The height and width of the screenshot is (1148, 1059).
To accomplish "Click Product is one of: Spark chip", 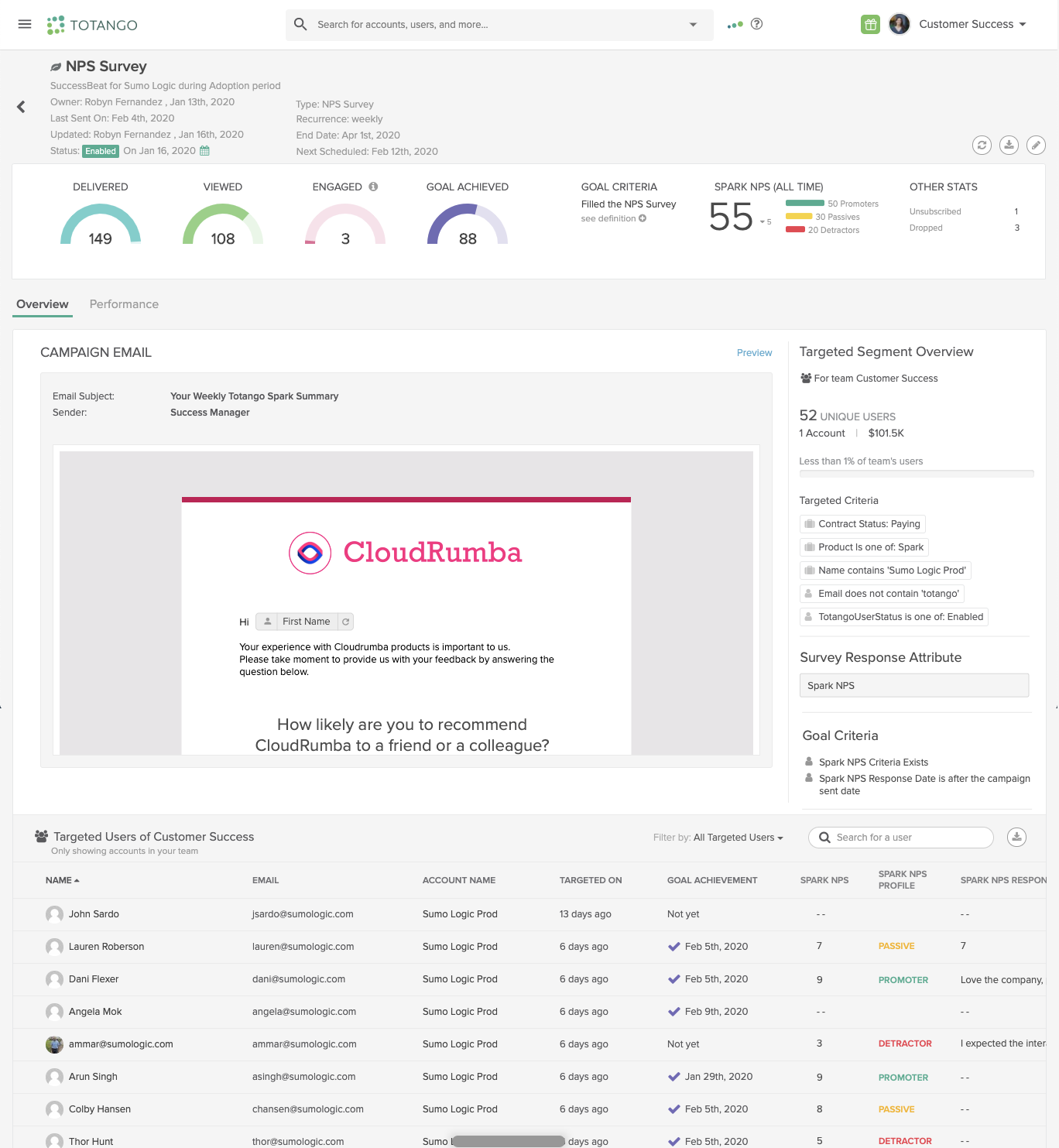I will (x=864, y=547).
